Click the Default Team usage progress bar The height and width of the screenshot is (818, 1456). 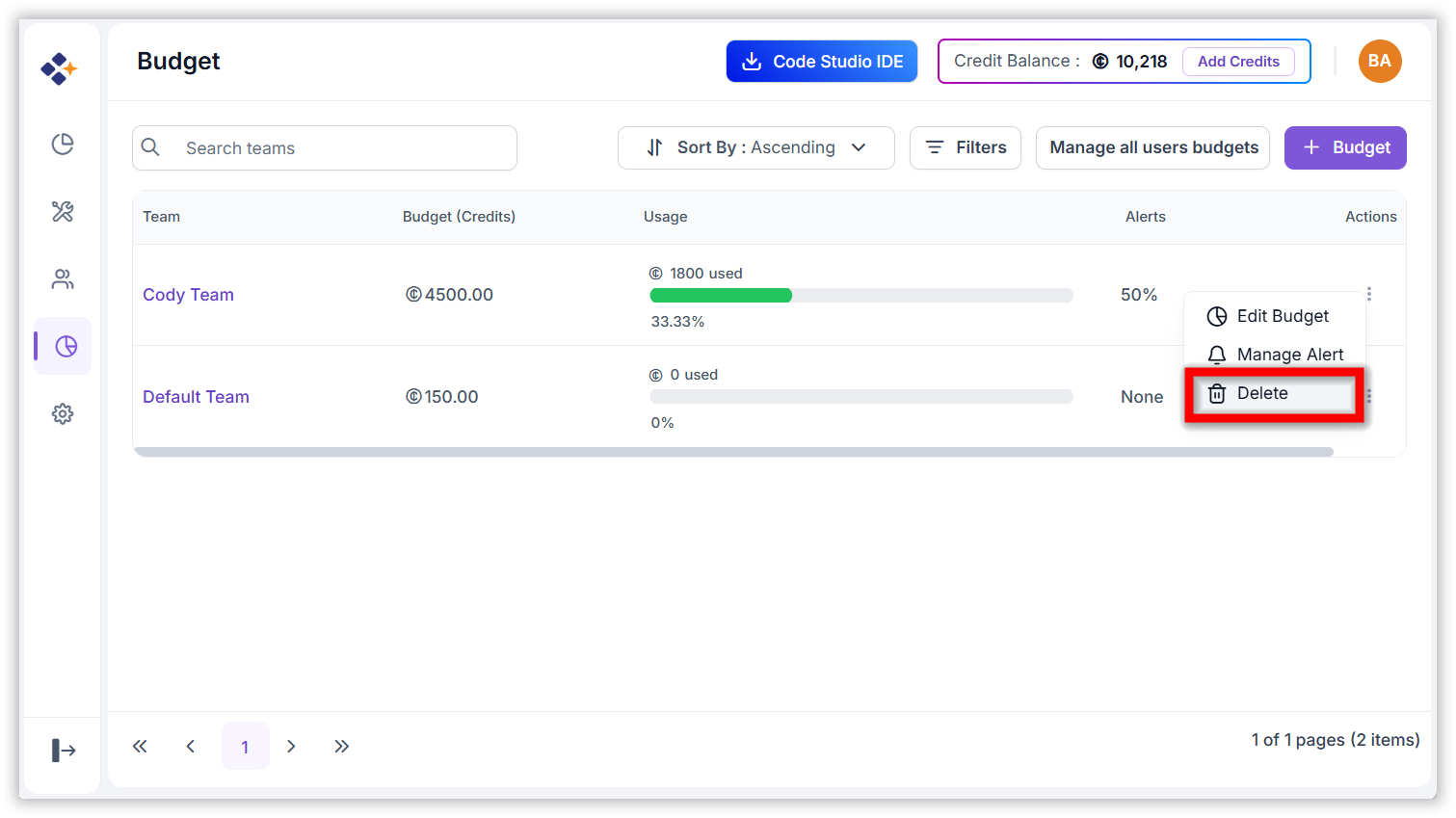pos(861,397)
